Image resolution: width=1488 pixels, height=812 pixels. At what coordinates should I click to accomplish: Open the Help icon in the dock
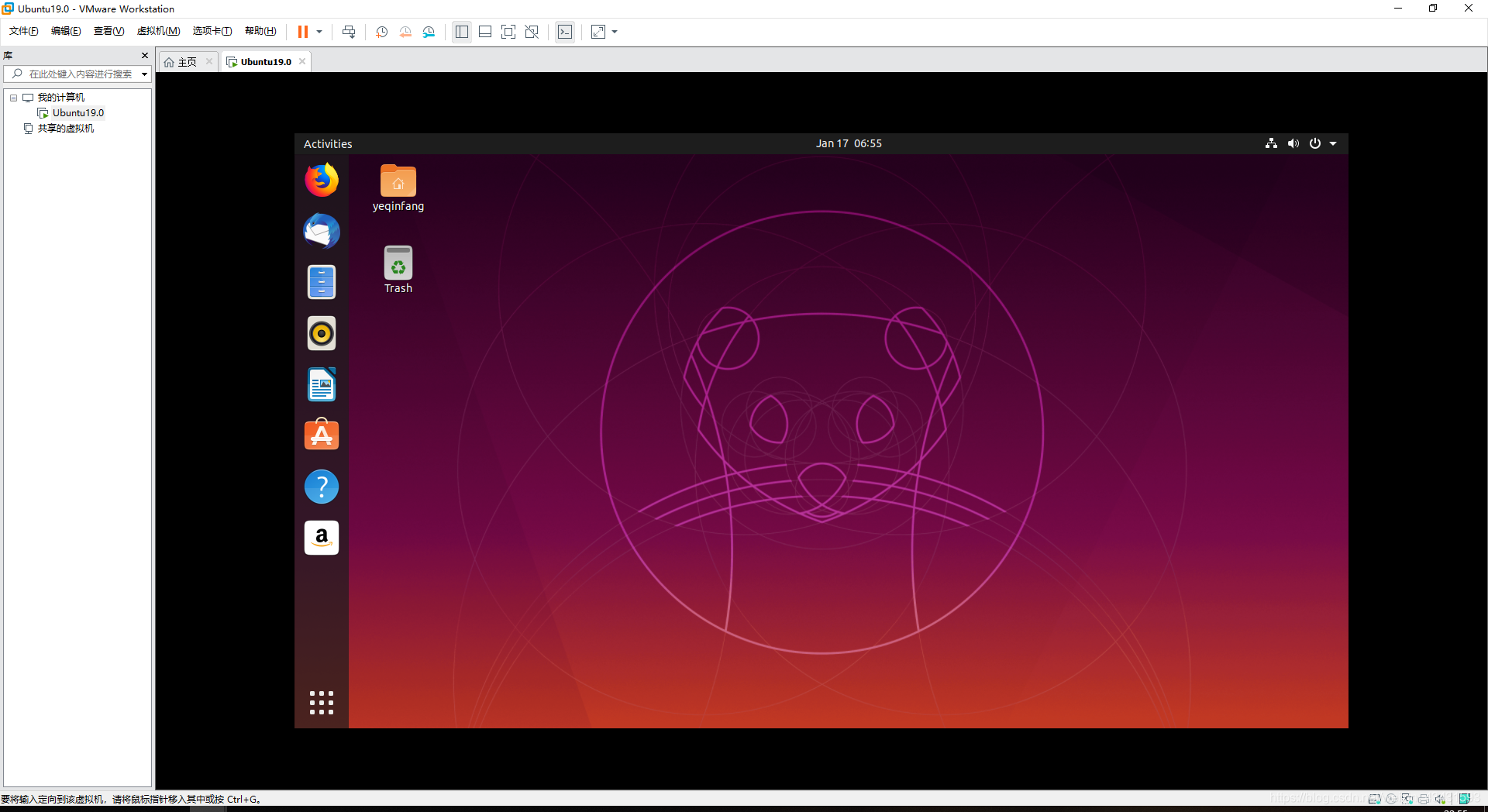[322, 487]
